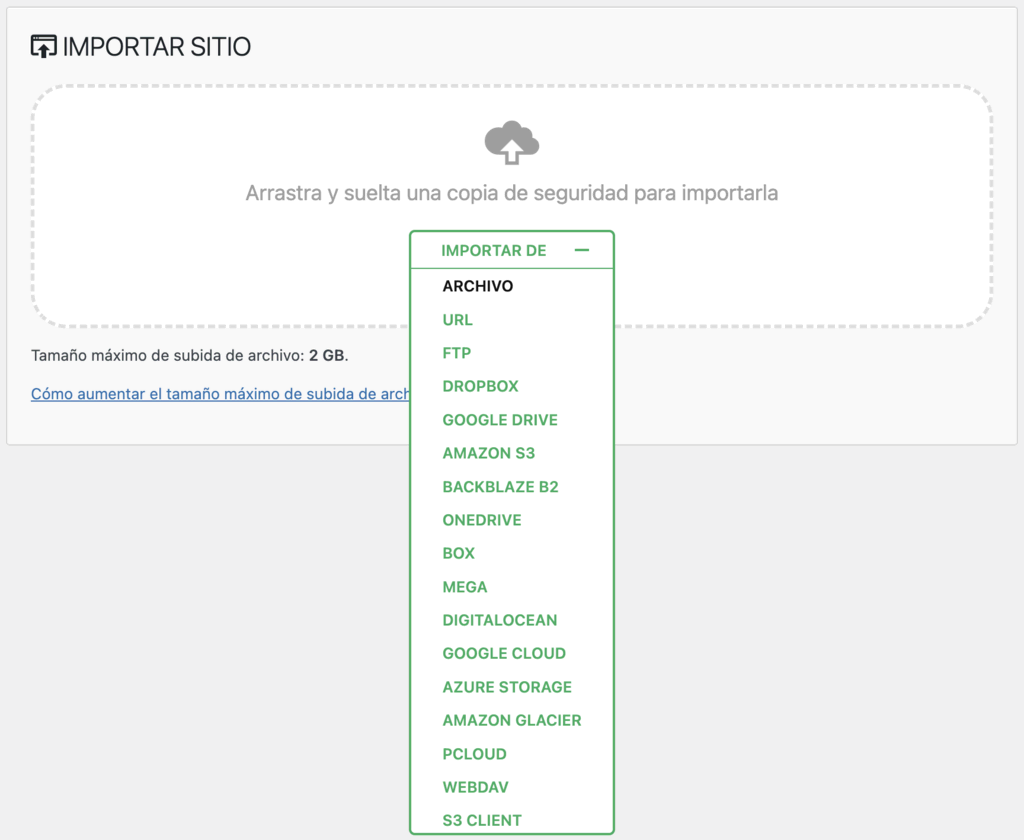Viewport: 1024px width, 840px height.
Task: Pick Backblaze B2 from the list
Action: click(x=500, y=487)
